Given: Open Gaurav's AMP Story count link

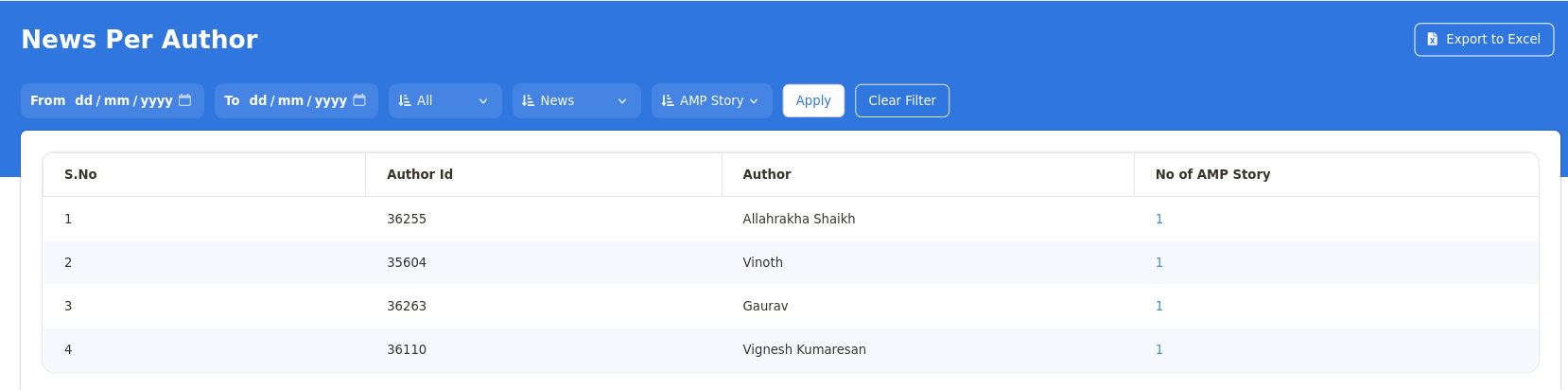Looking at the screenshot, I should (1159, 306).
